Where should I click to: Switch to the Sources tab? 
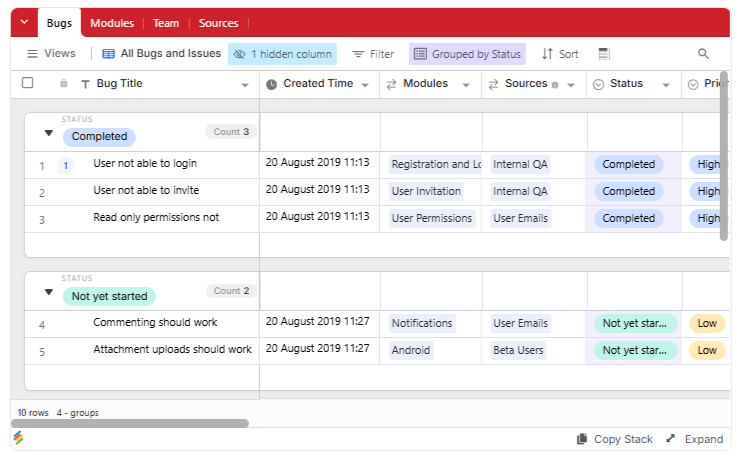(x=218, y=23)
